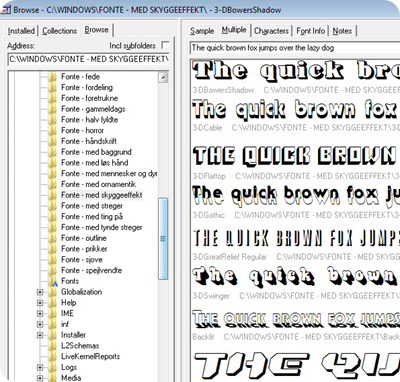The image size is (400, 382).
Task: Select folder icon of Fonte - med ornamentik
Action: 52,184
